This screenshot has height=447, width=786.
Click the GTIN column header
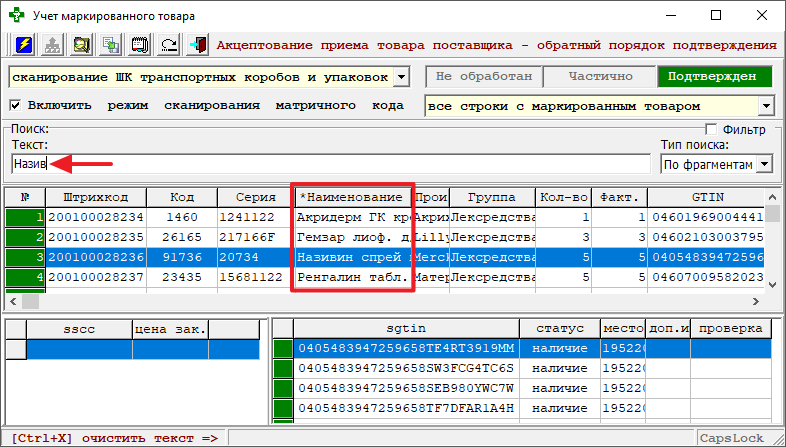tap(706, 197)
